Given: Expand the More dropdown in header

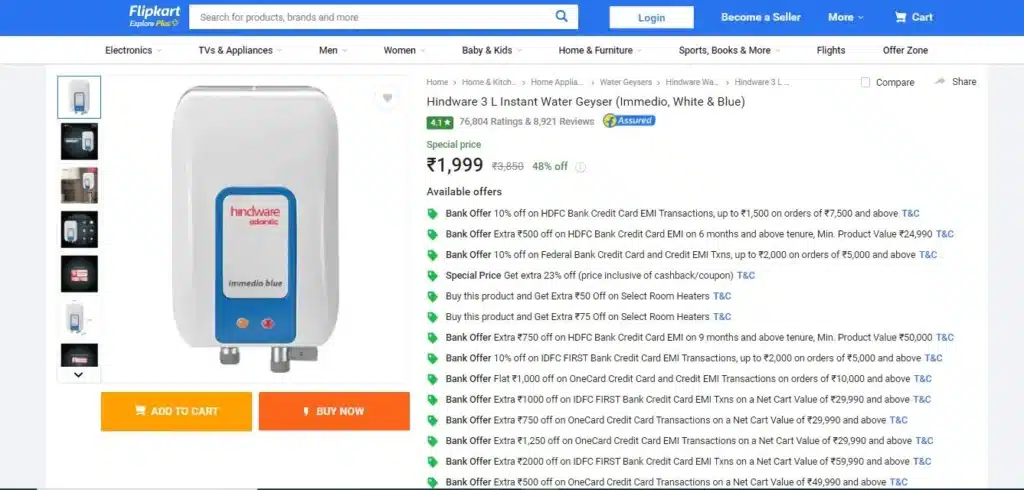Looking at the screenshot, I should coord(846,17).
